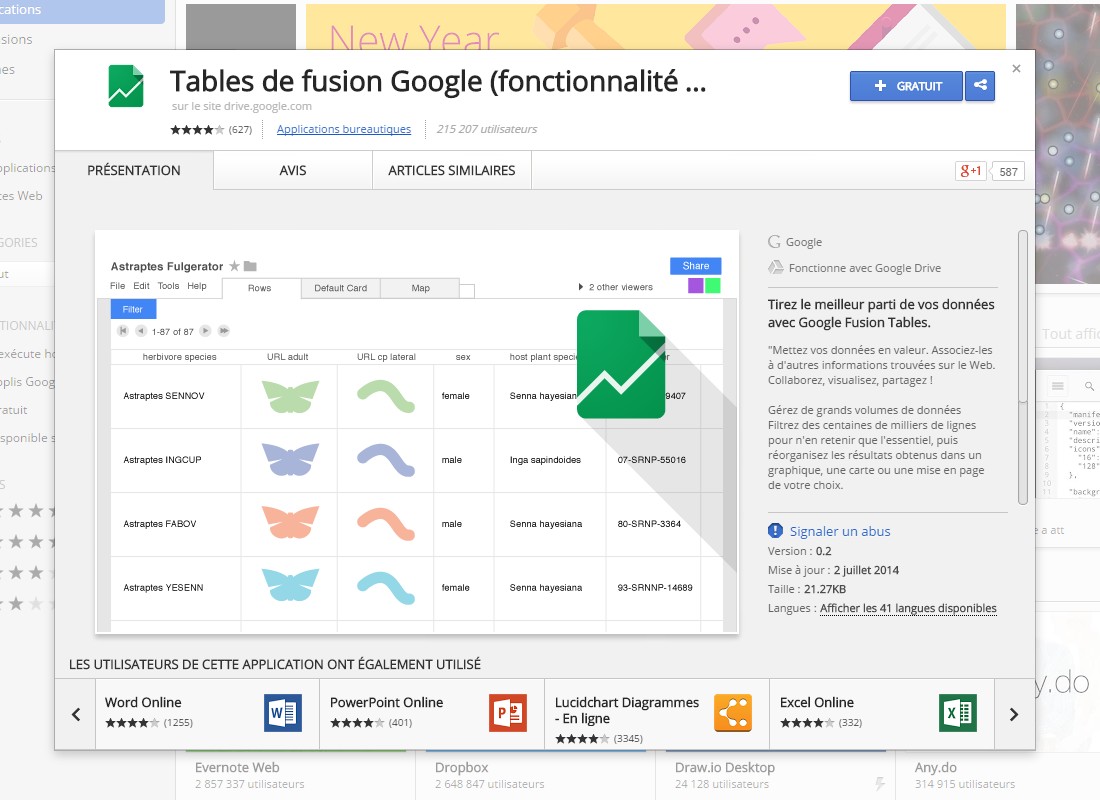Click the green viewer color swatch
The width and height of the screenshot is (1100, 800).
713,286
